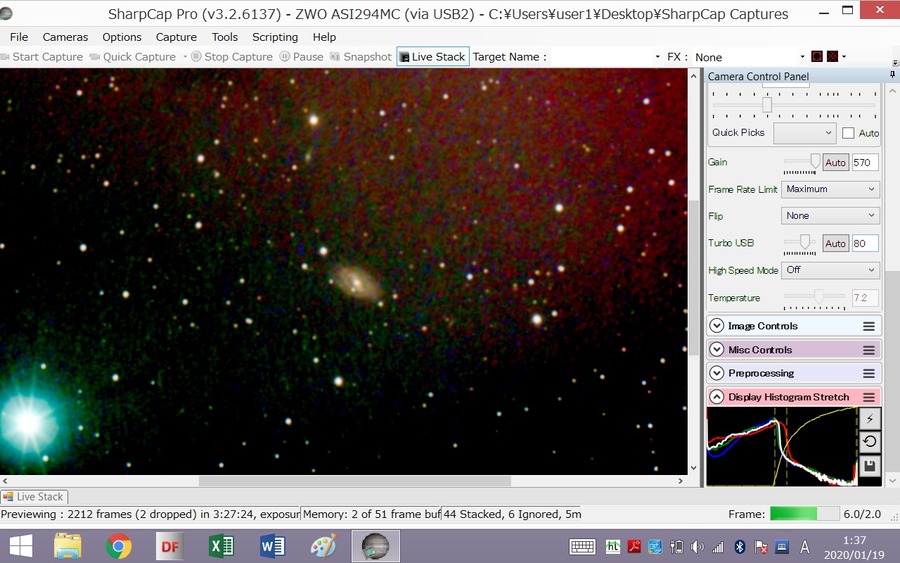Open the Misc Controls section menu icon

coord(869,350)
